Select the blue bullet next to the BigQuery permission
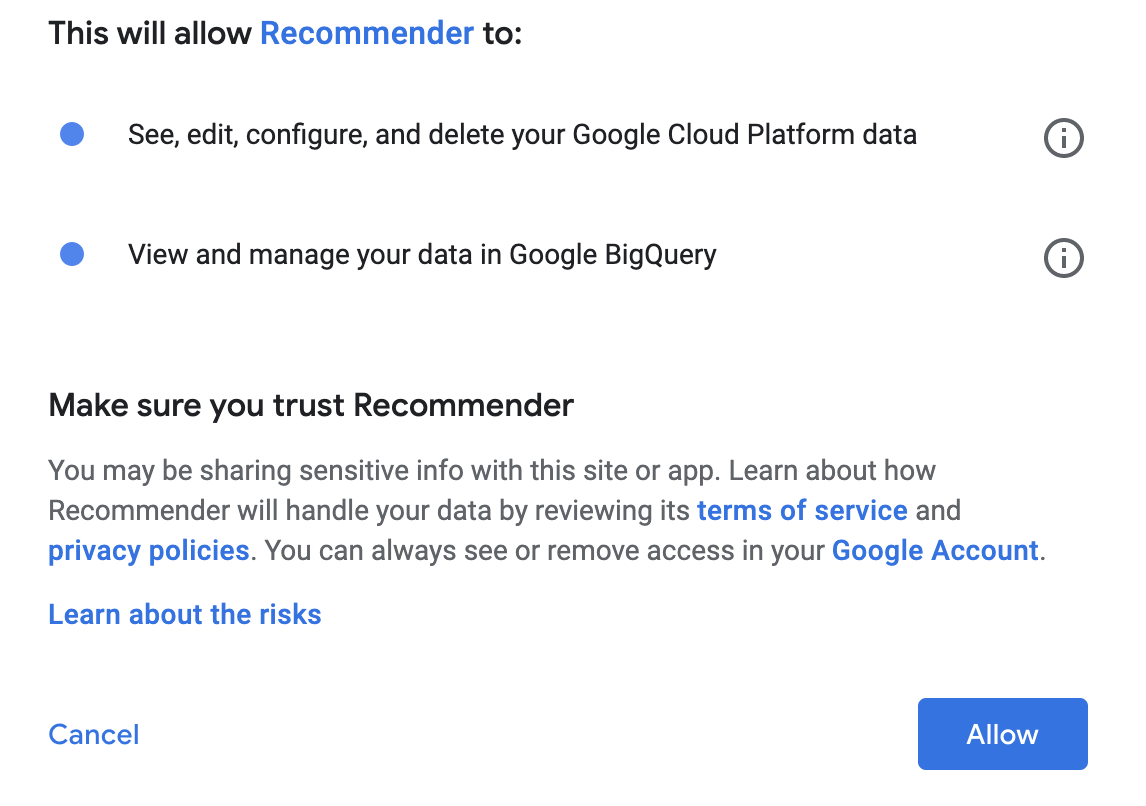 tap(71, 253)
